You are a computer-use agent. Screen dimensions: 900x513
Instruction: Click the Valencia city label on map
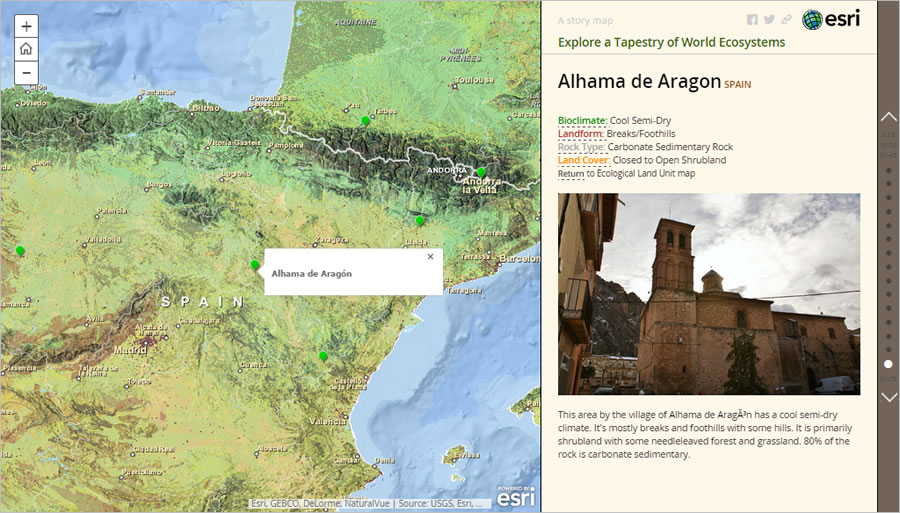click(328, 422)
